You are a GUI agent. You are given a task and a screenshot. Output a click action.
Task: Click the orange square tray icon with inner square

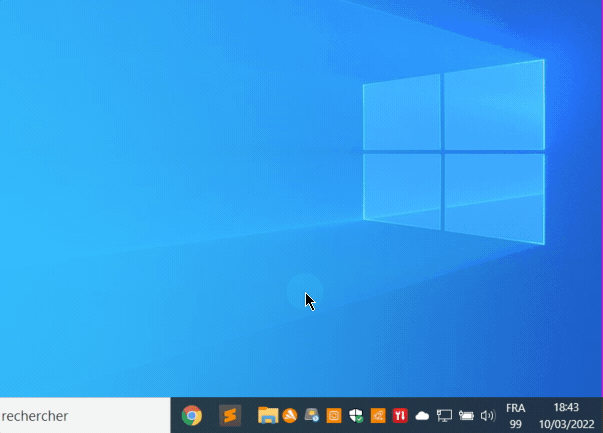point(334,415)
